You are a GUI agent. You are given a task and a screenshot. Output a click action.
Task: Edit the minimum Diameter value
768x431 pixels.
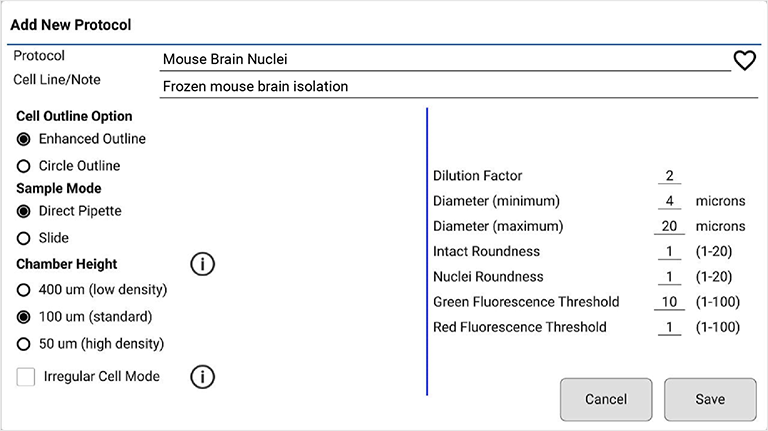click(x=669, y=201)
